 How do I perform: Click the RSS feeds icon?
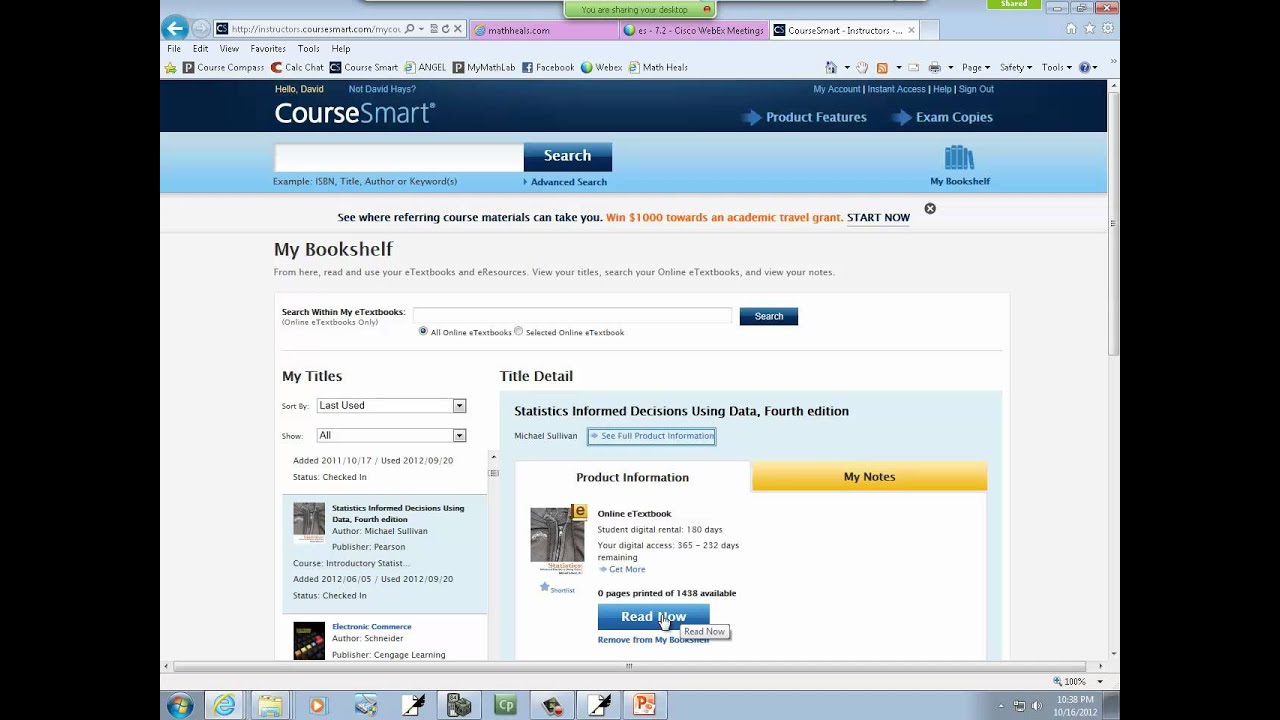point(882,68)
